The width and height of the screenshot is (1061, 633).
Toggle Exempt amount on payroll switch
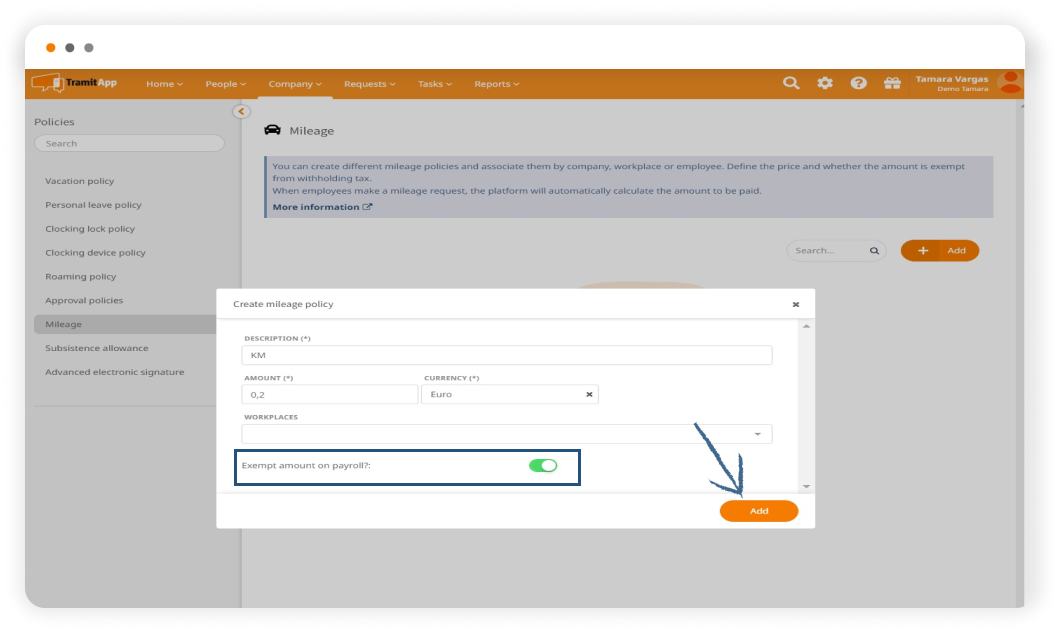(x=543, y=465)
